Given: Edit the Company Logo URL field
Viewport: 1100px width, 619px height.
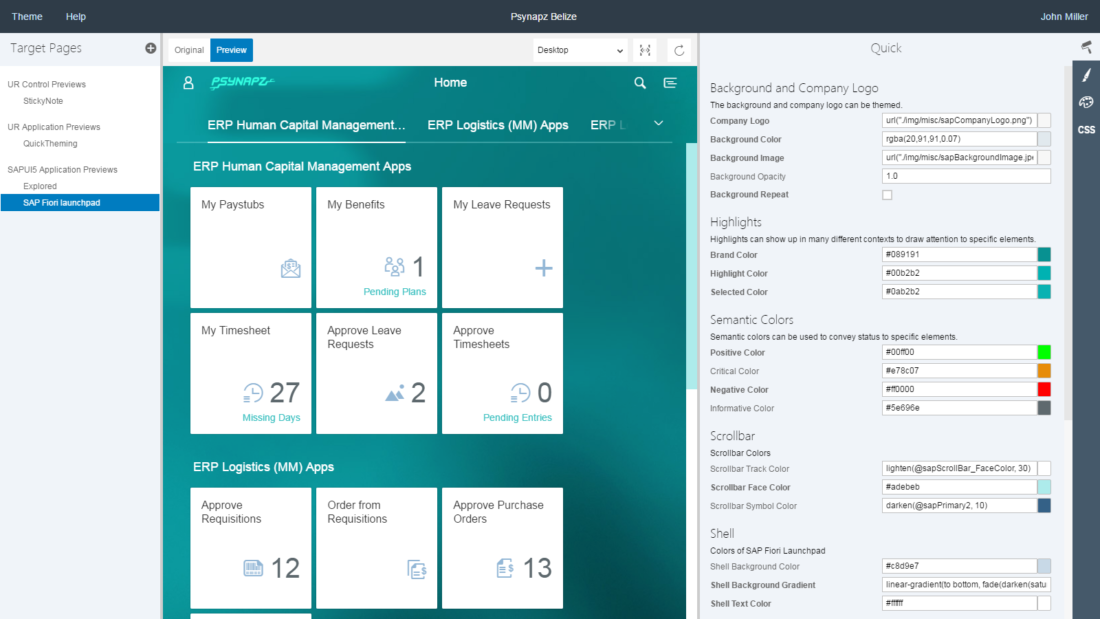Looking at the screenshot, I should pyautogui.click(x=959, y=121).
